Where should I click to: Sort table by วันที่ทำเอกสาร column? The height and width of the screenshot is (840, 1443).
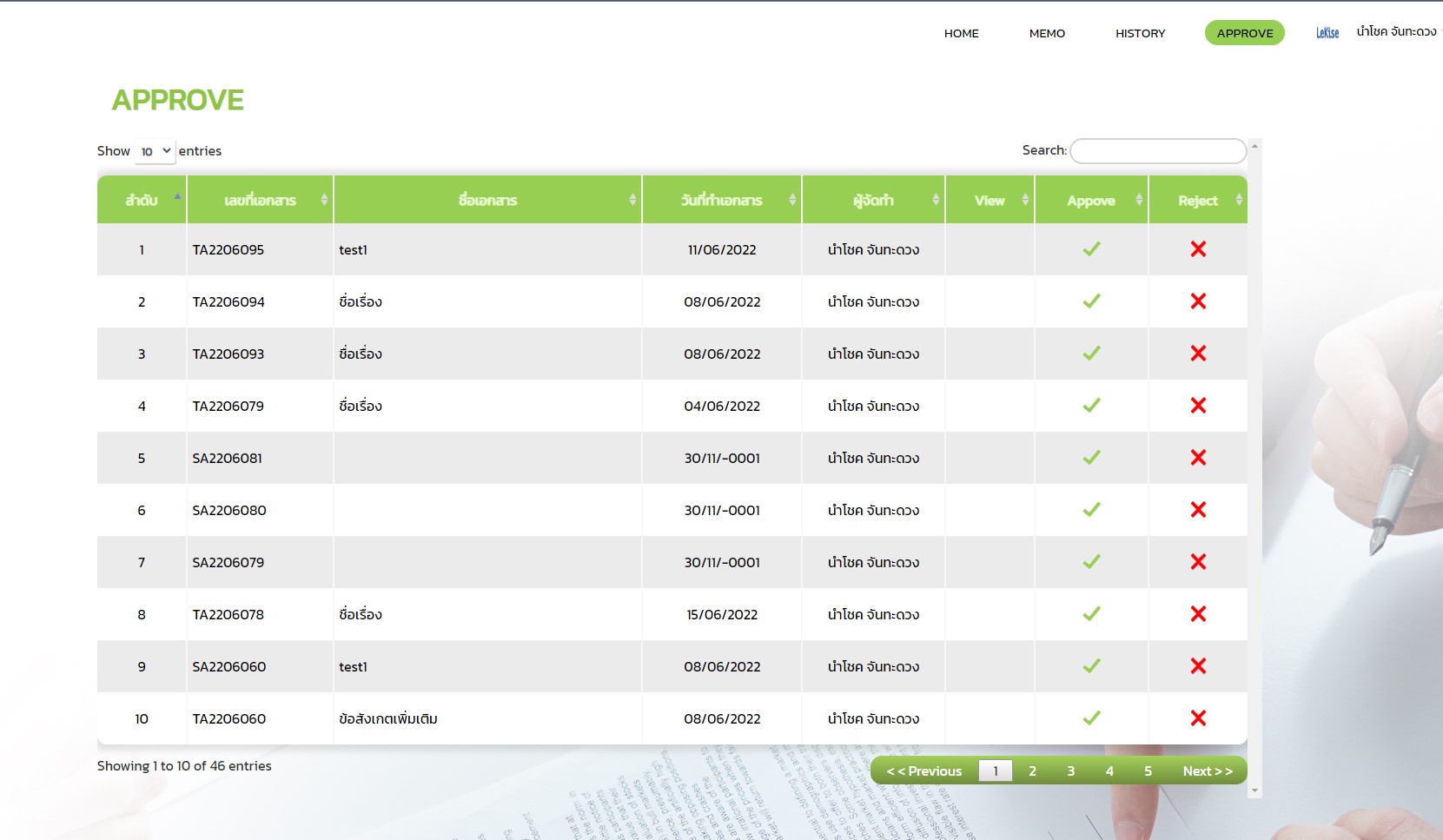point(721,201)
